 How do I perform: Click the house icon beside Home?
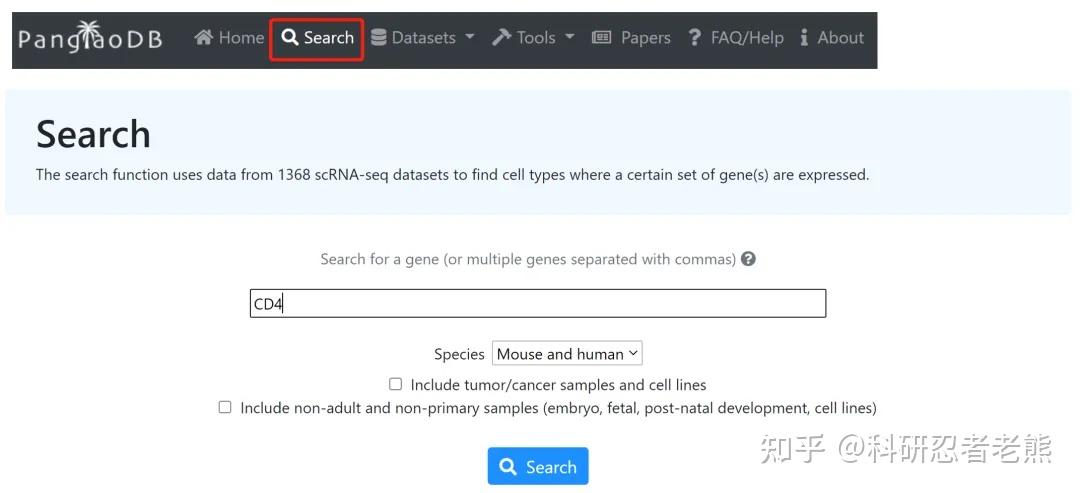(x=204, y=38)
